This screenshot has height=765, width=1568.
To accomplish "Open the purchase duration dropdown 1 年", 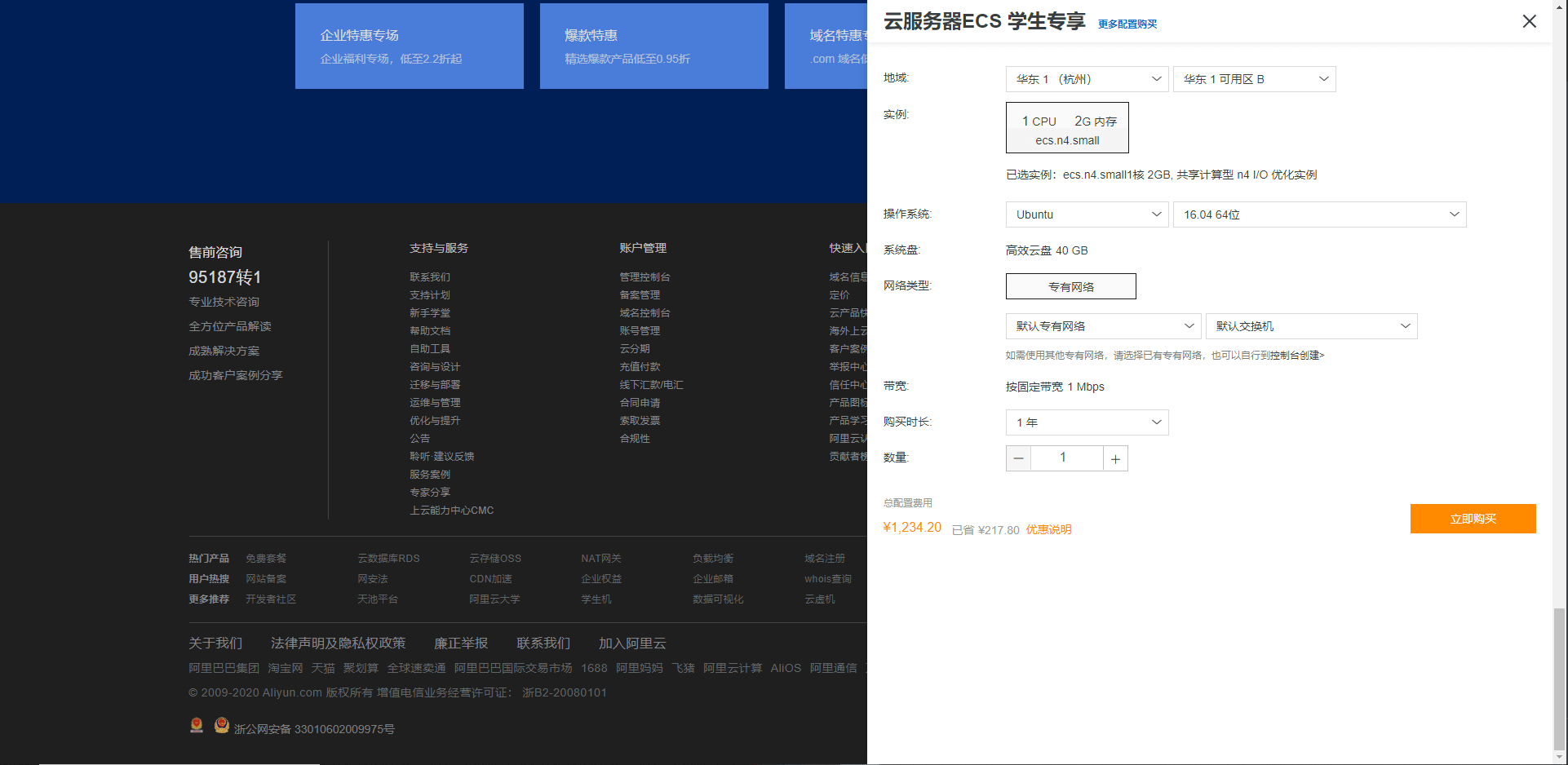I will pos(1087,422).
